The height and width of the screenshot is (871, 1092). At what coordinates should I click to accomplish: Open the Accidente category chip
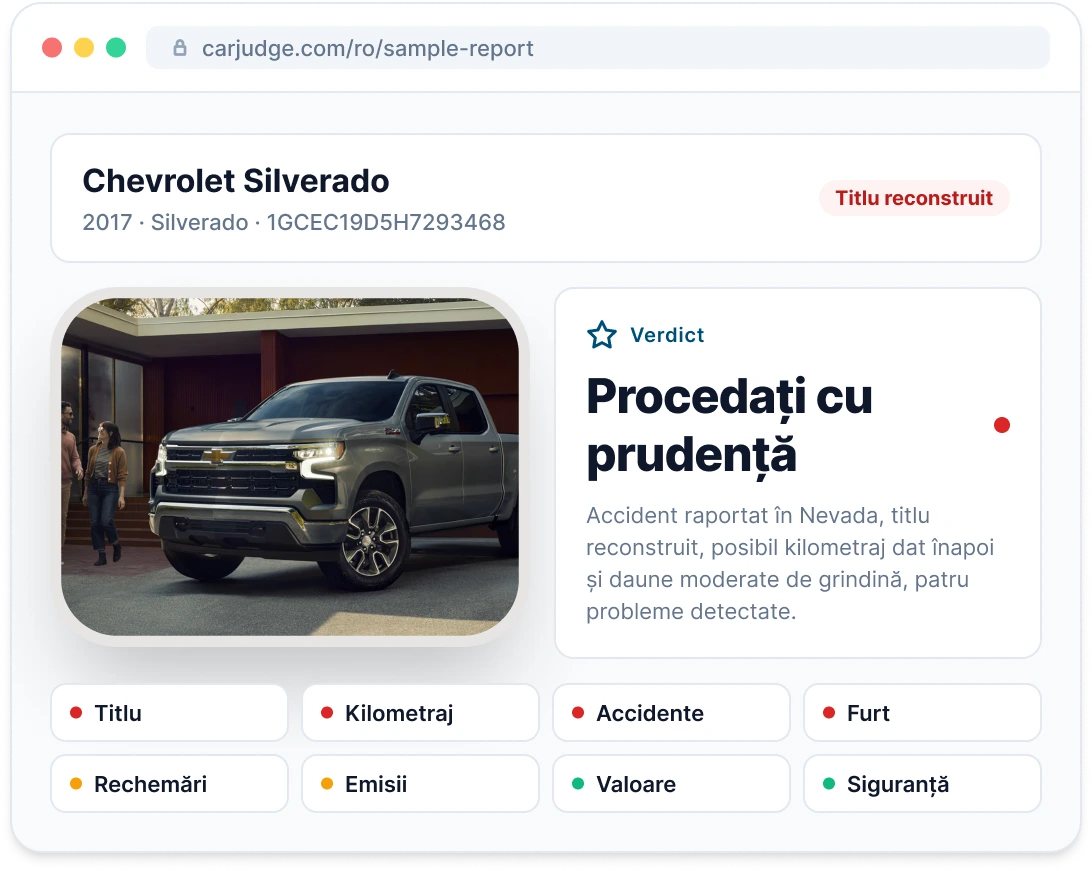pyautogui.click(x=671, y=713)
